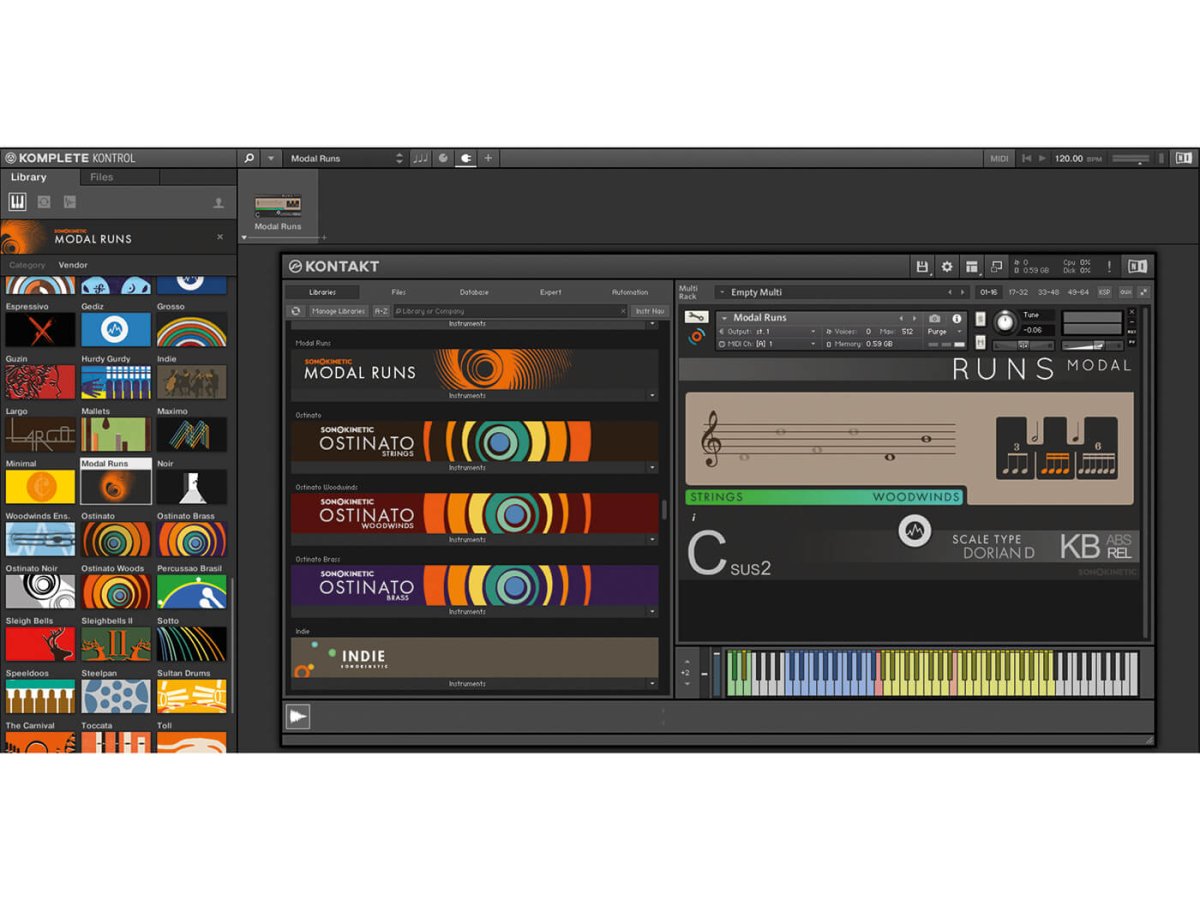Image resolution: width=1200 pixels, height=900 pixels.
Task: Click the Manage Libraries button
Action: click(x=338, y=311)
